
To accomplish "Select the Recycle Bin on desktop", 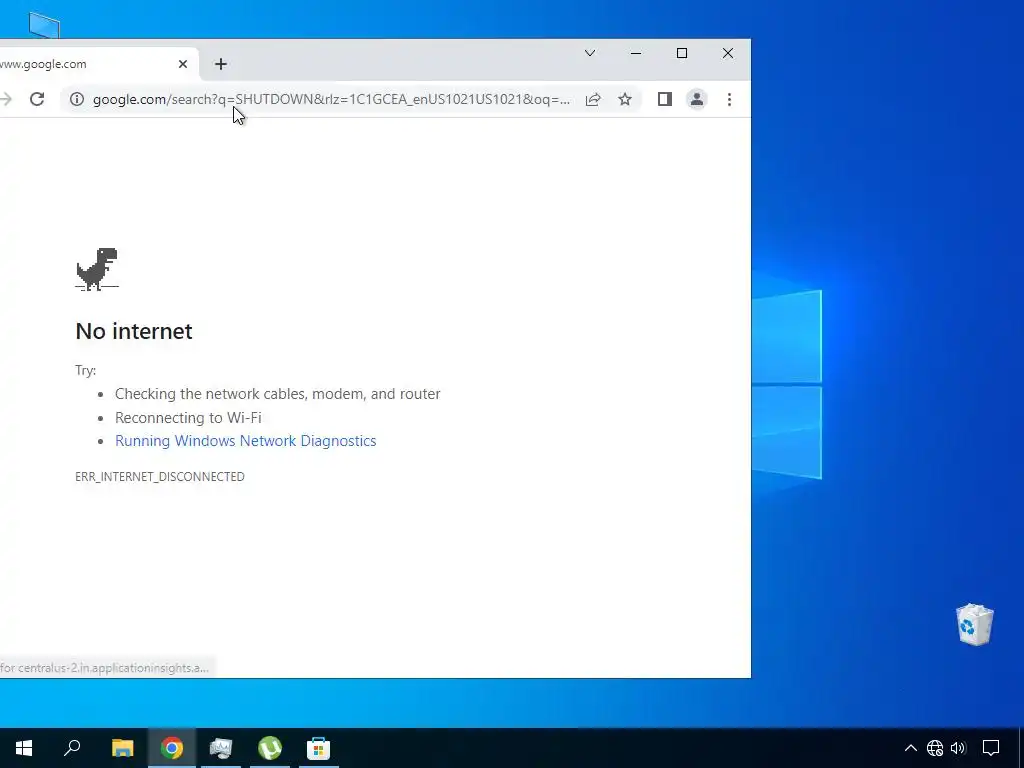I will (x=974, y=624).
